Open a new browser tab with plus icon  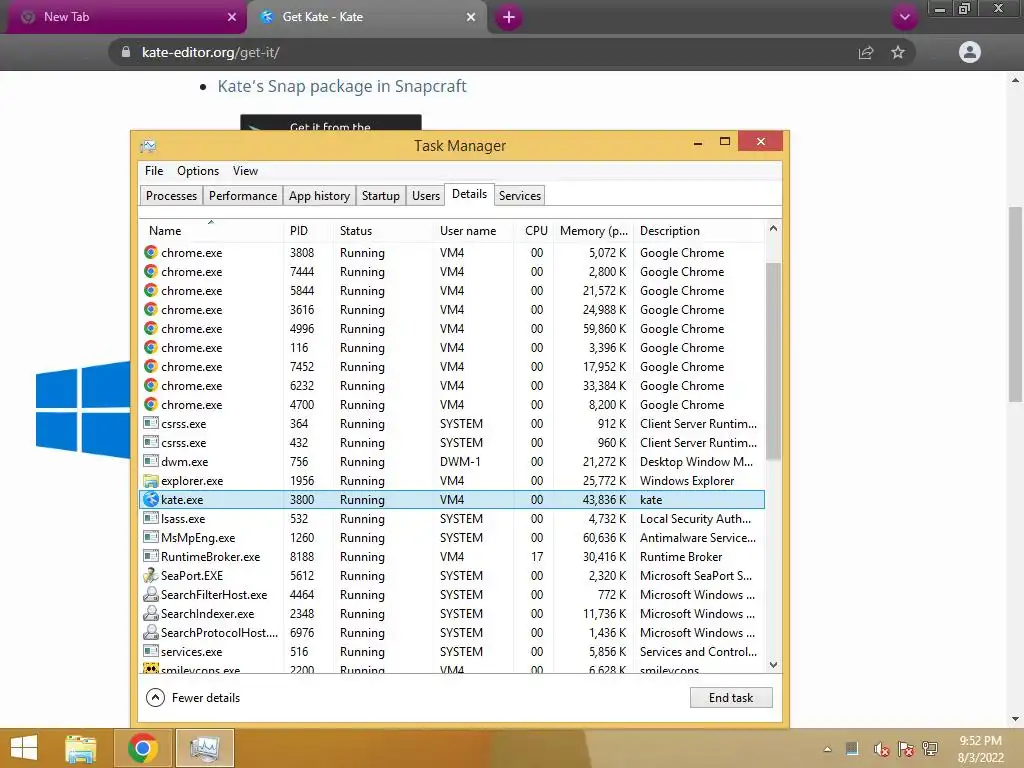(509, 17)
